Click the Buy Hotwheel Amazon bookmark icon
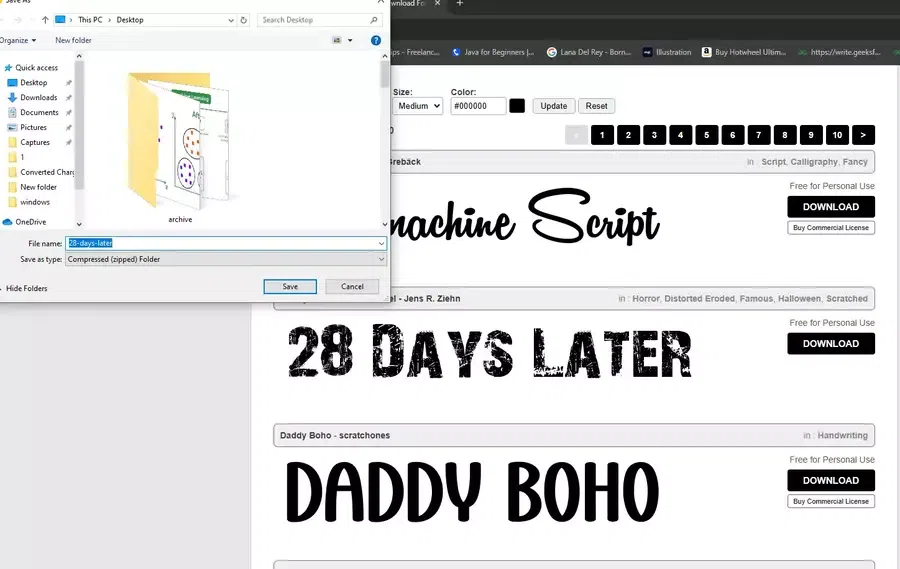This screenshot has height=569, width=900. click(707, 52)
